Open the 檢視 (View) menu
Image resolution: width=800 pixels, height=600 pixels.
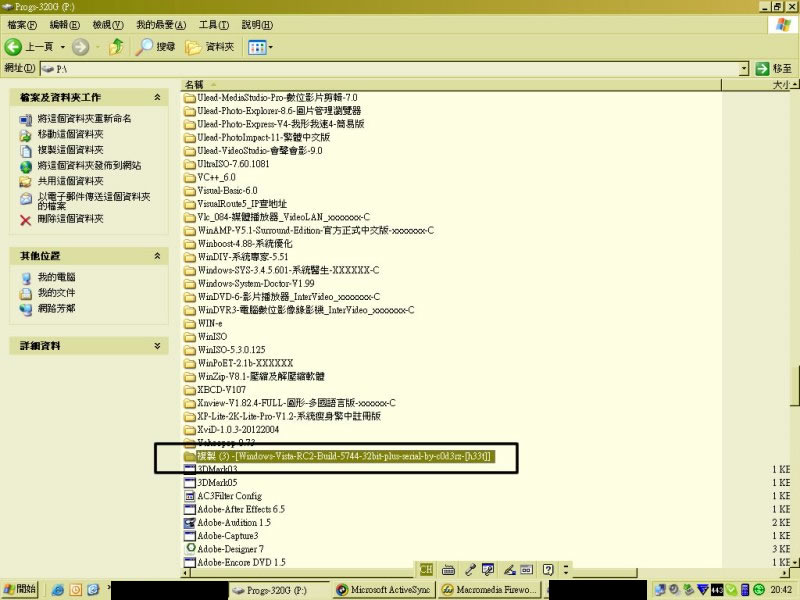point(102,24)
